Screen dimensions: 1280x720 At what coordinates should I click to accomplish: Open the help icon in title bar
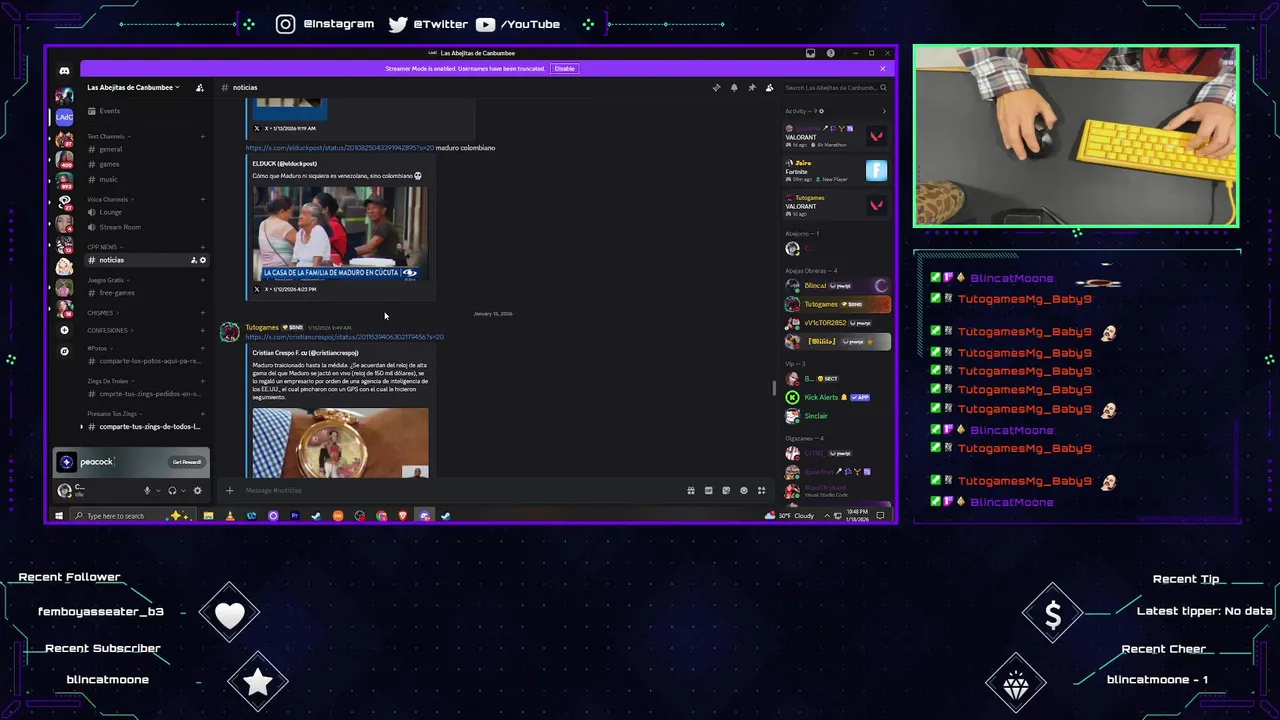[x=830, y=53]
